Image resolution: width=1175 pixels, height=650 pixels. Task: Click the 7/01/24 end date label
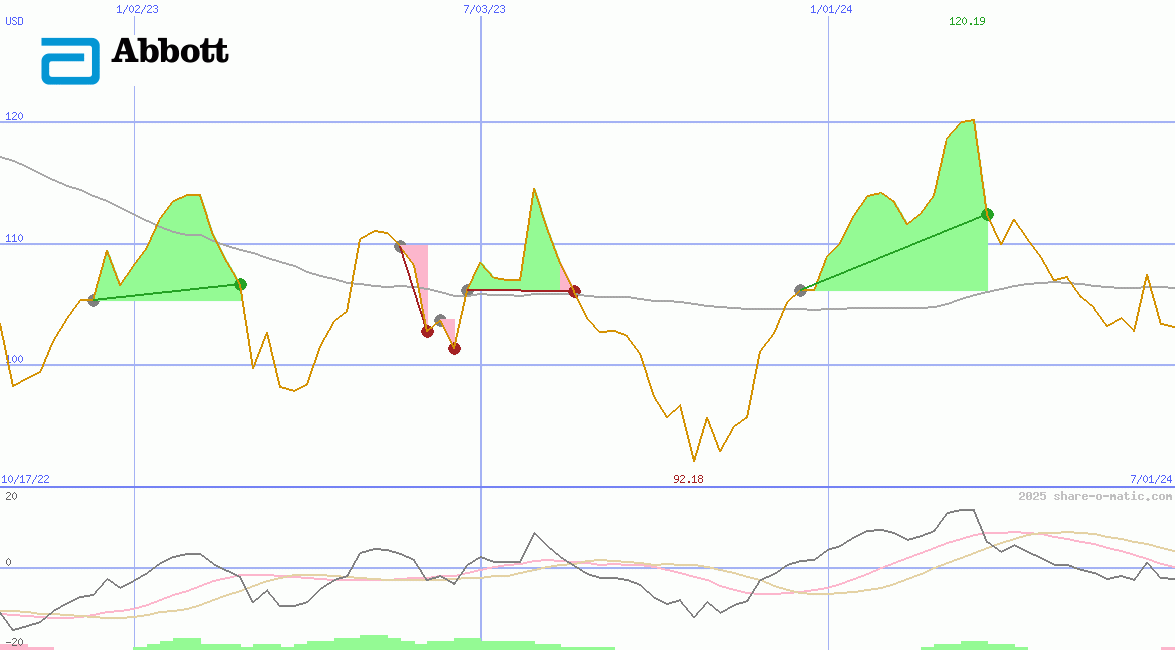pos(1150,480)
